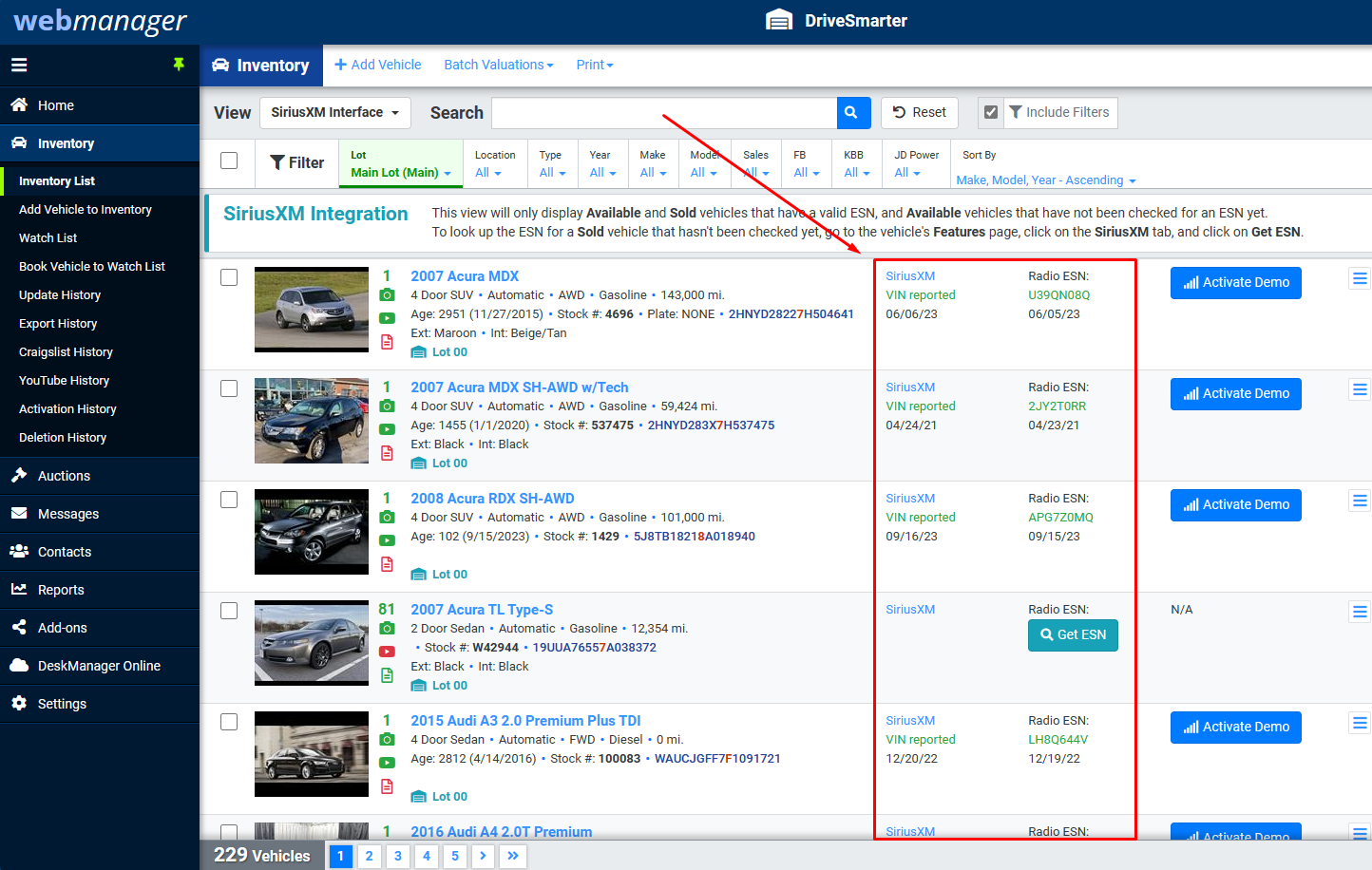Open the Make filter dropdown
This screenshot has width=1372, height=870.
[x=653, y=172]
